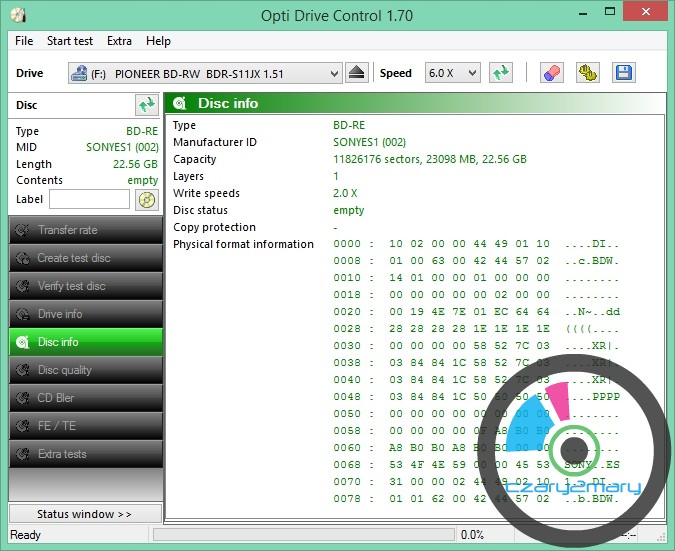Expand the Speed dropdown showing 6.0 X
The image size is (675, 551).
click(453, 73)
